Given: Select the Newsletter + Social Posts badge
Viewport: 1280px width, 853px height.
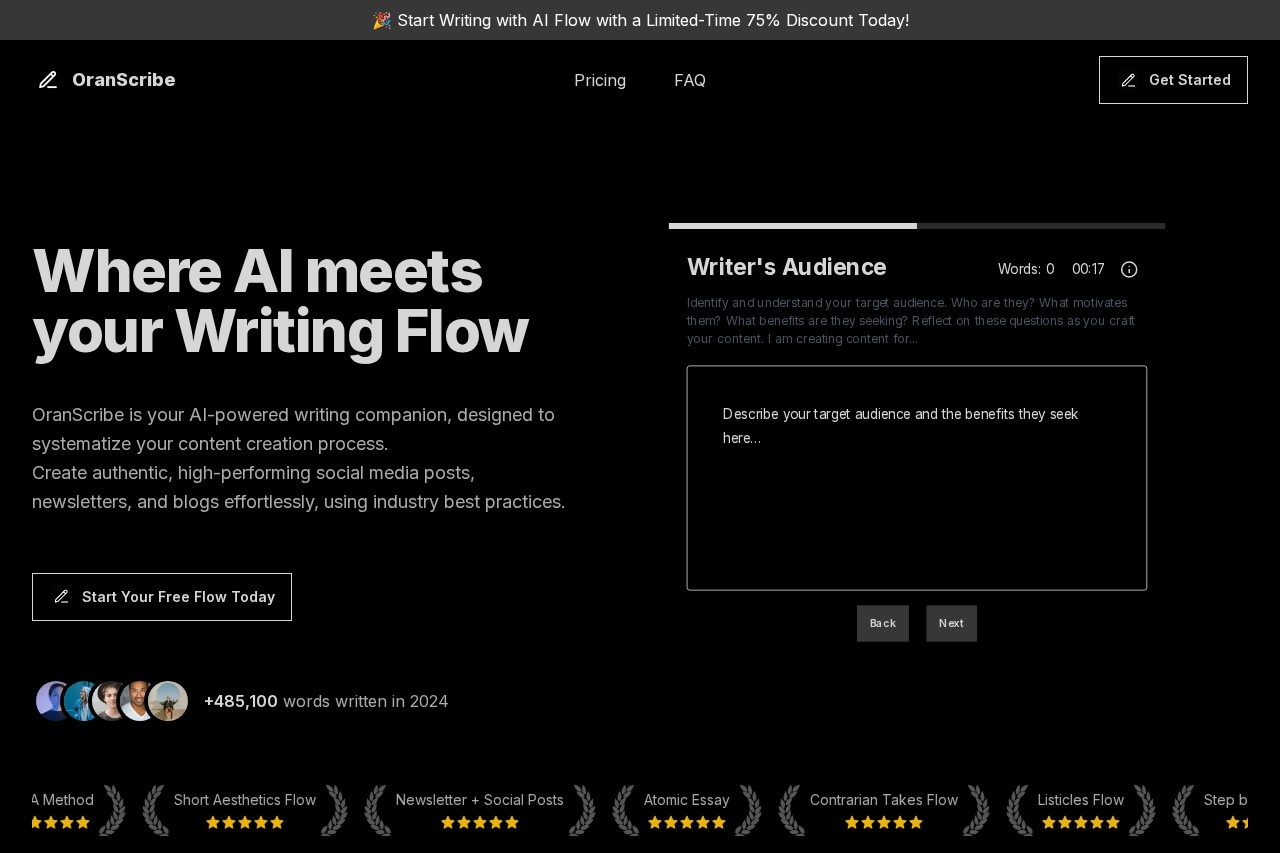Looking at the screenshot, I should 479,800.
